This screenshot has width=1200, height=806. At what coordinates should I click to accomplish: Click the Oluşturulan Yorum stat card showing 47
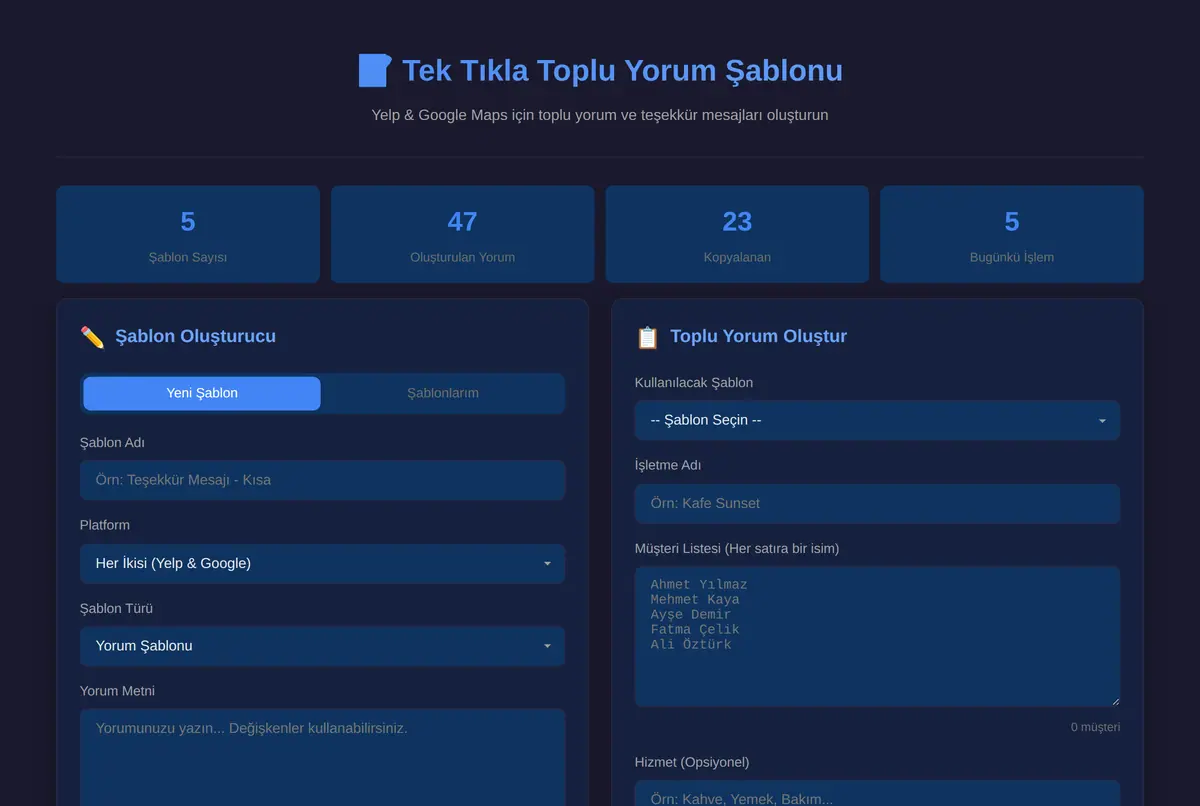(462, 234)
